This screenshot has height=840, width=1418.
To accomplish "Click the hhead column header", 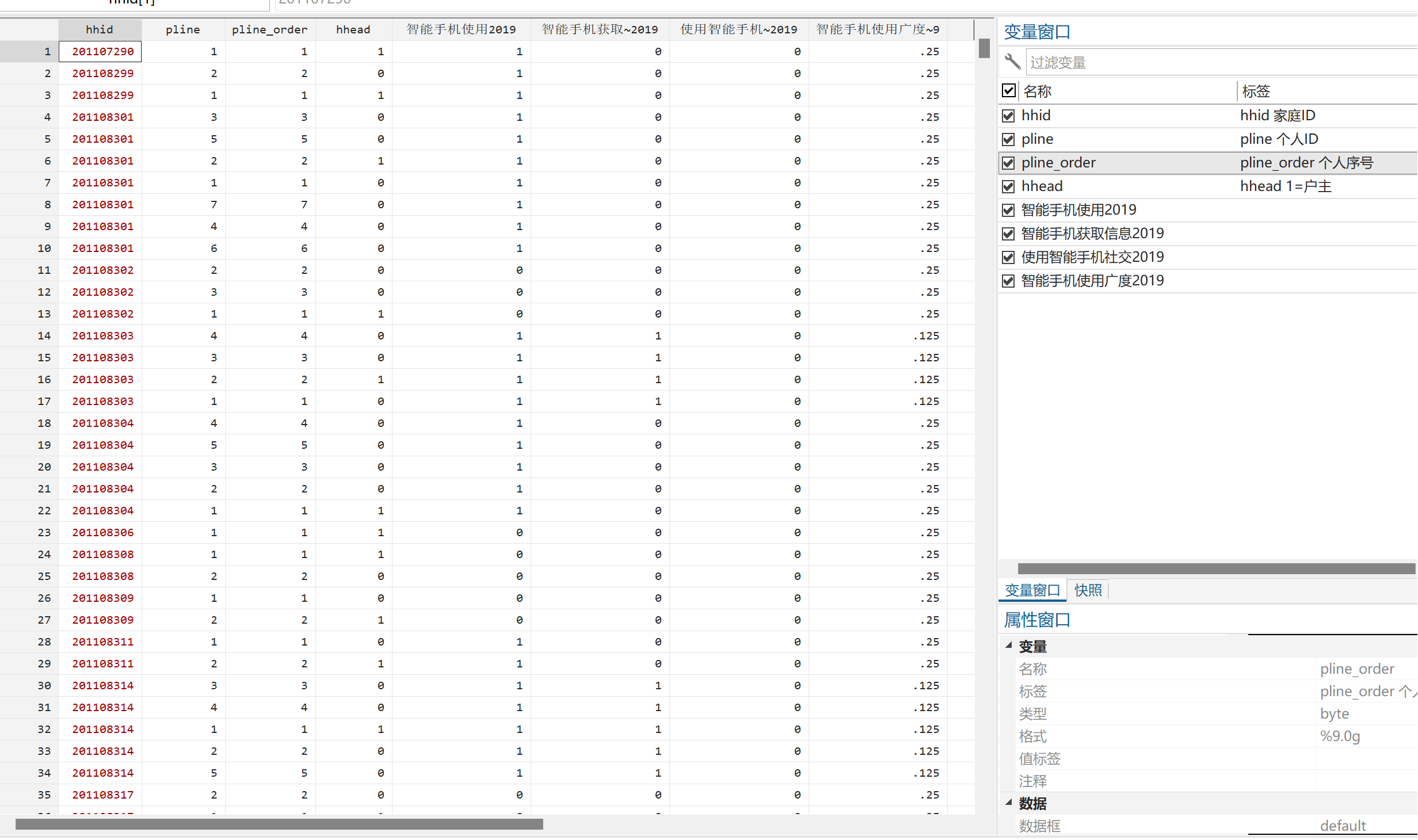I will 353,29.
